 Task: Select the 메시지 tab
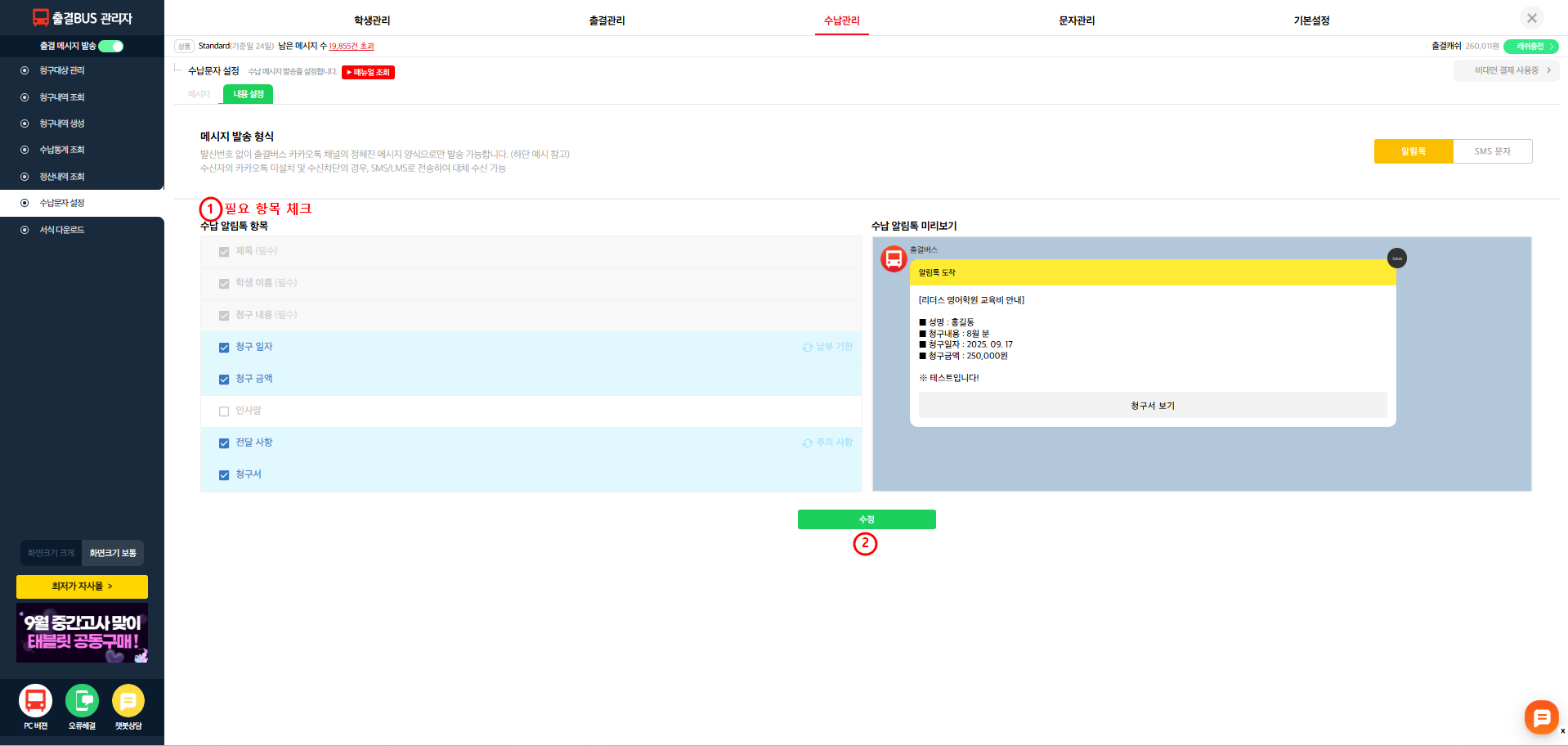pos(199,94)
